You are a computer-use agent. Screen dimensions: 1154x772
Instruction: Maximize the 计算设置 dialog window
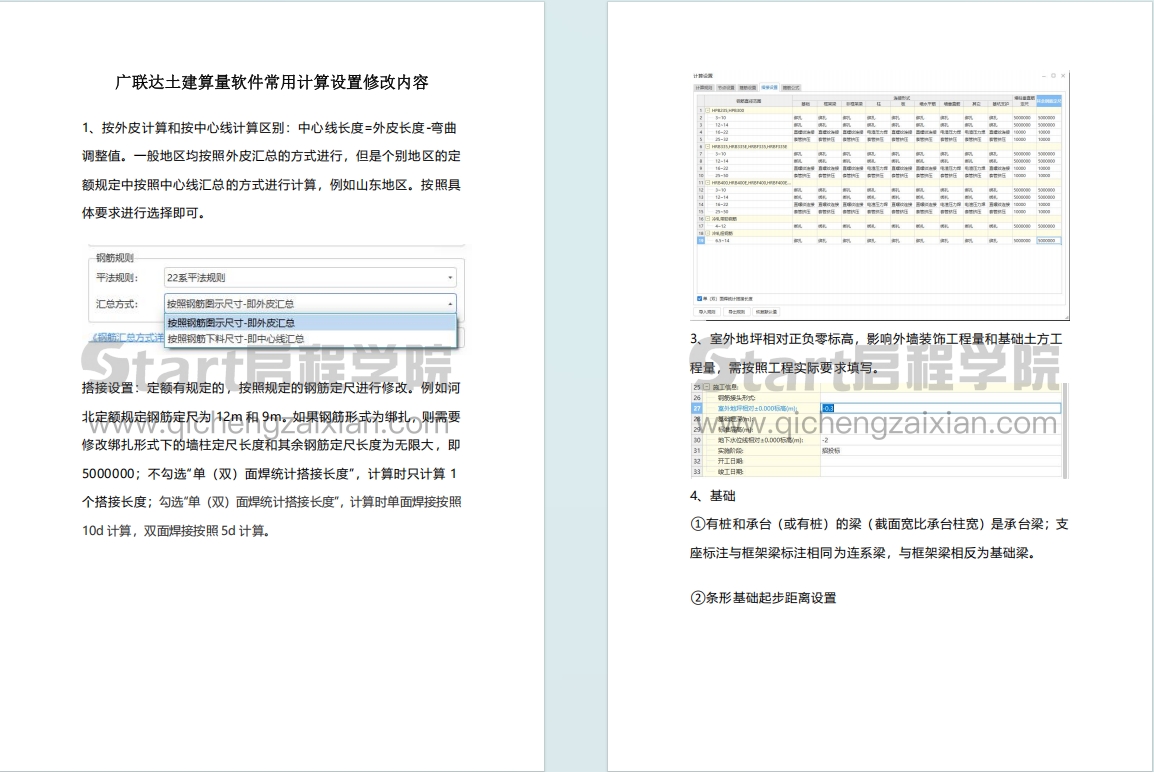click(1053, 76)
